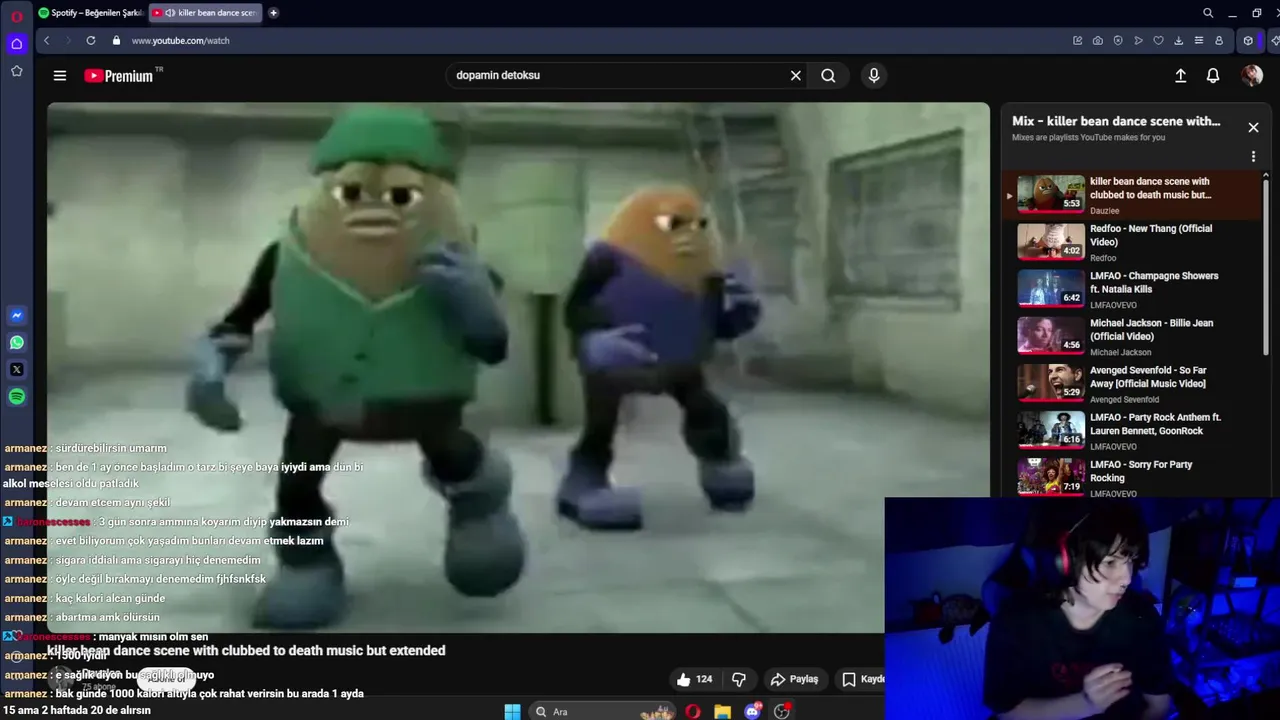1280x720 pixels.
Task: Play LMFAO - Champagne Showers from mix
Action: 1133,289
